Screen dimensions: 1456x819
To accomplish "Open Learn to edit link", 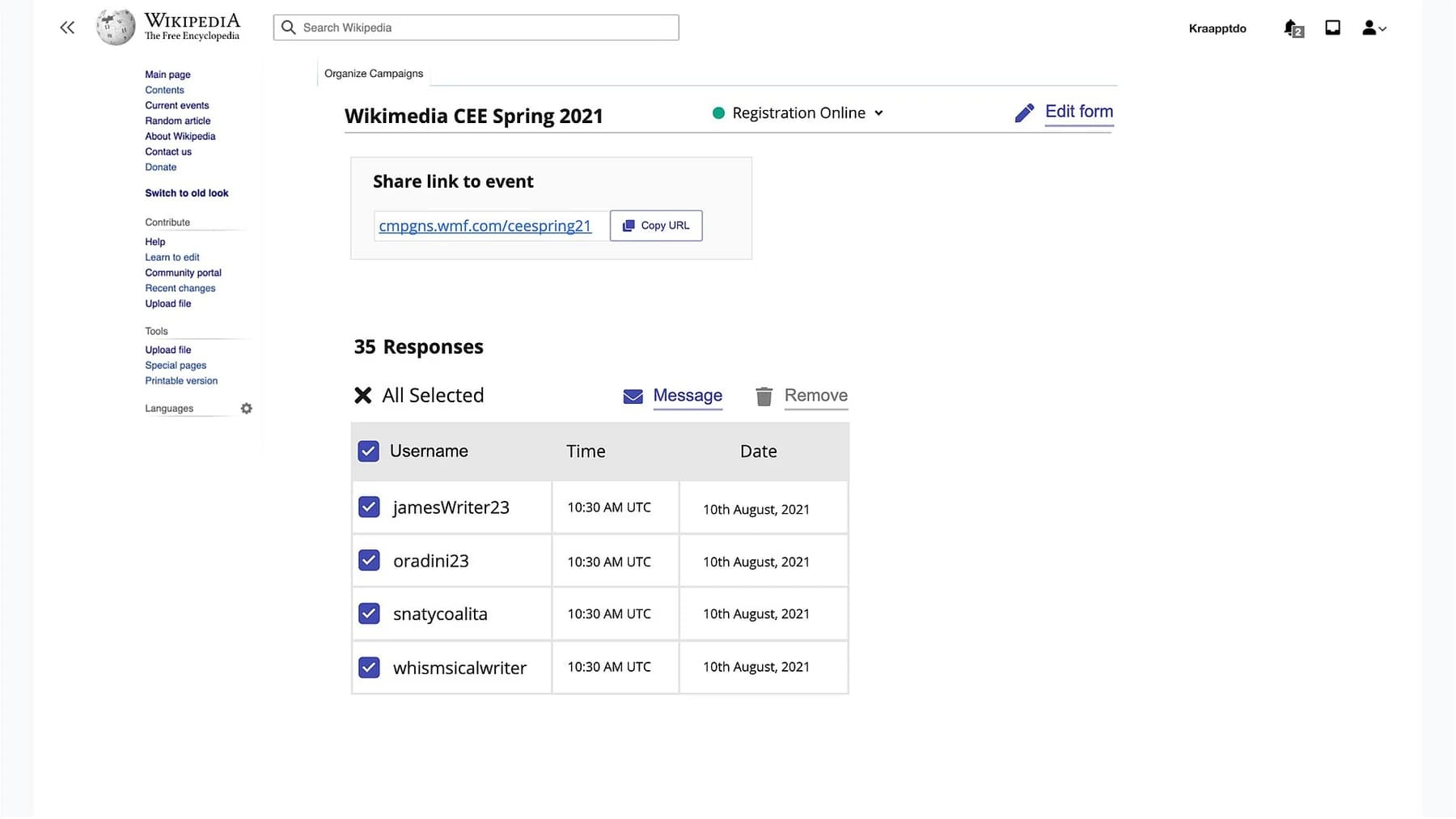I will click(172, 257).
